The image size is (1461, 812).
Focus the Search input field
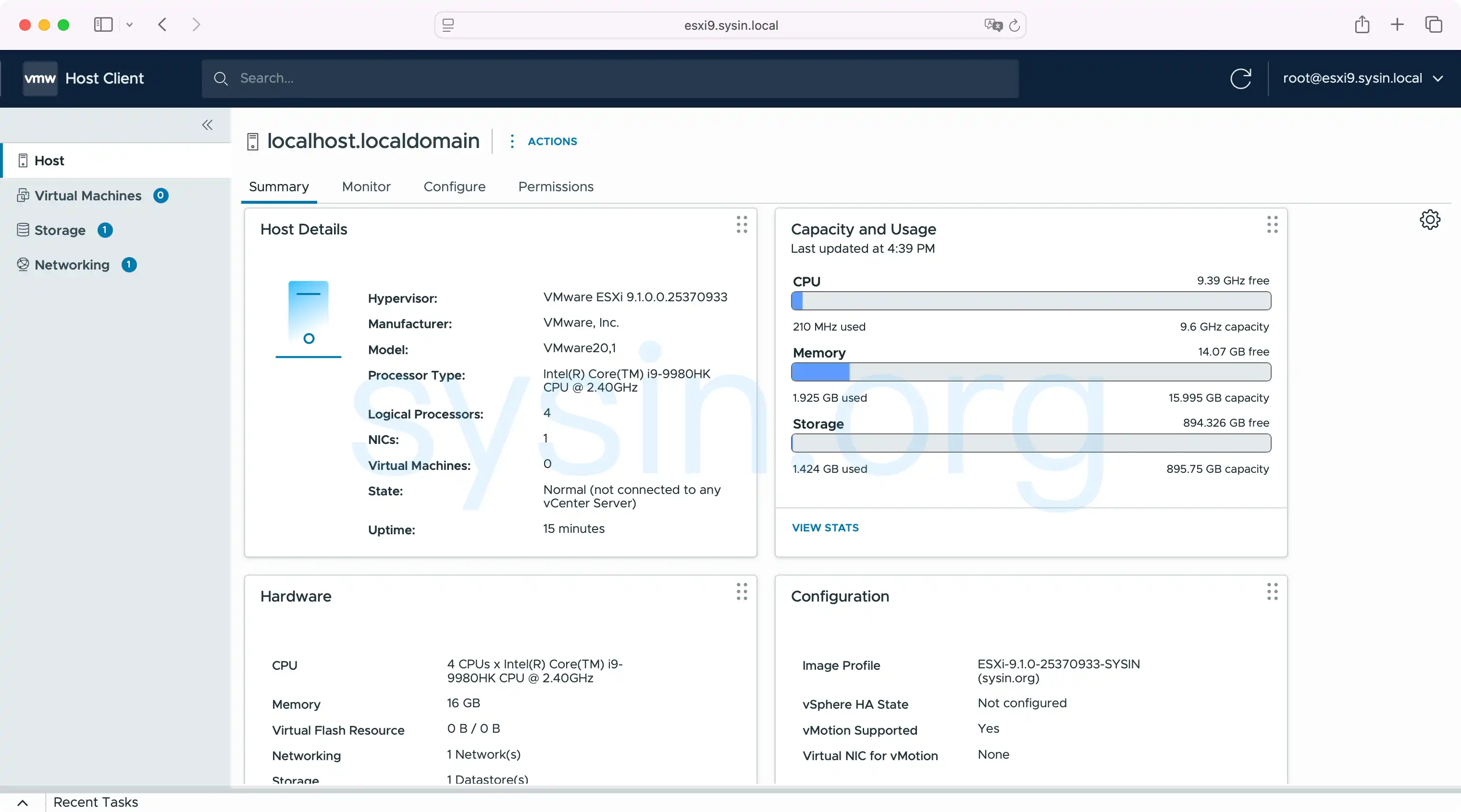click(610, 78)
